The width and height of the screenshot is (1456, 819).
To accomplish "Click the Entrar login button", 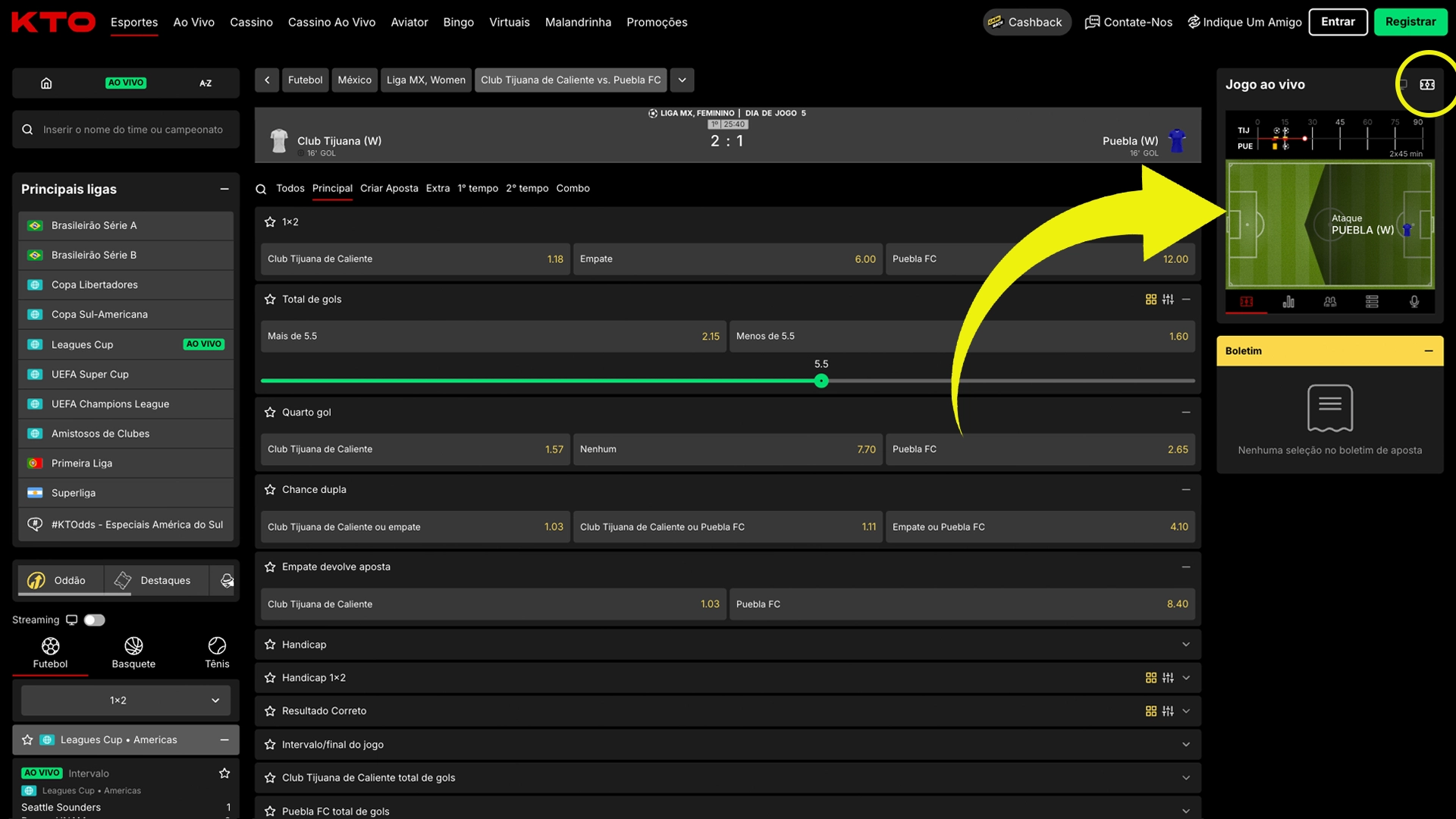I will pyautogui.click(x=1338, y=22).
